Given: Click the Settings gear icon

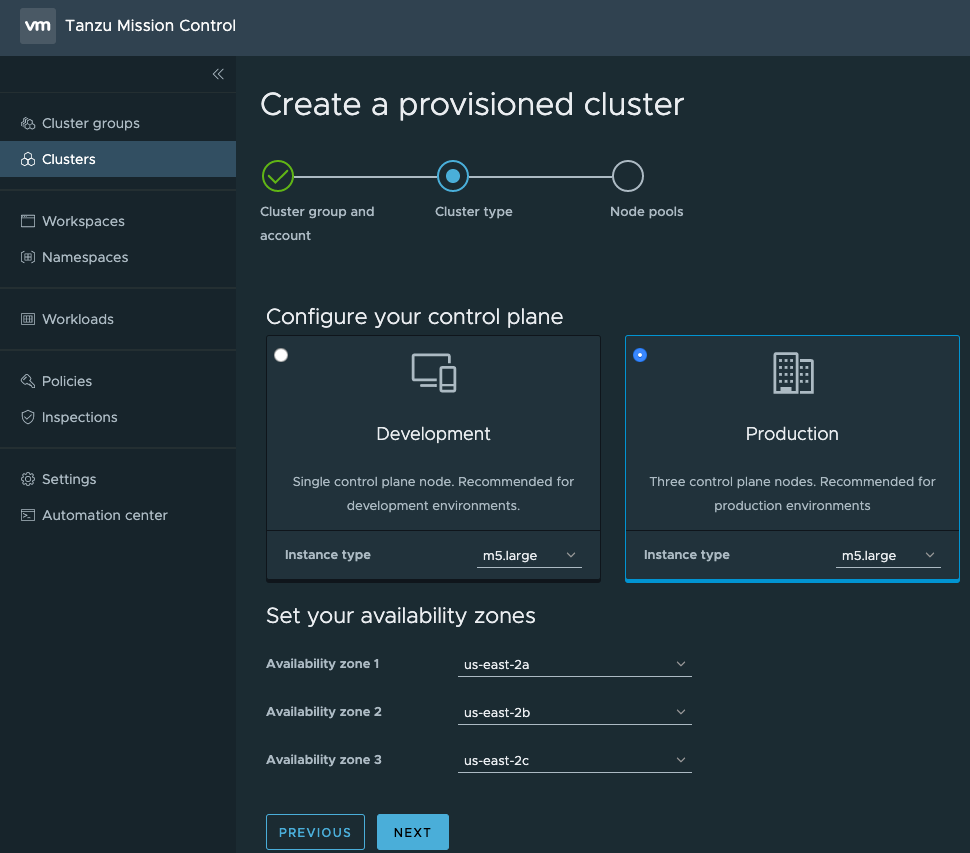Looking at the screenshot, I should point(28,479).
